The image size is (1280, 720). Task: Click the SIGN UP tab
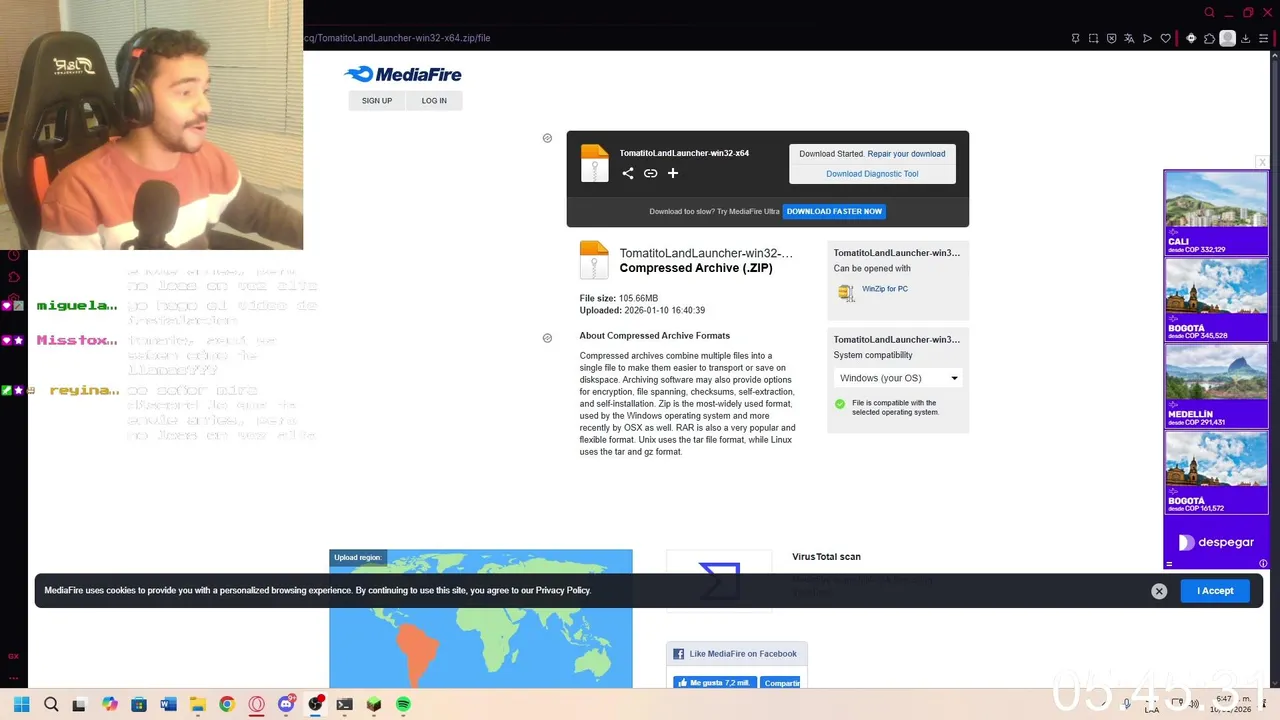pyautogui.click(x=377, y=100)
